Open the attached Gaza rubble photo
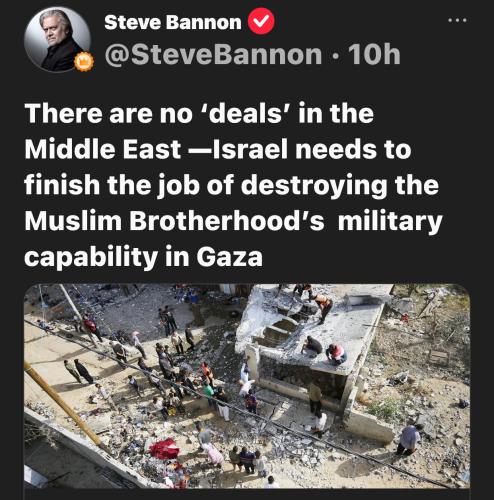 (247, 386)
